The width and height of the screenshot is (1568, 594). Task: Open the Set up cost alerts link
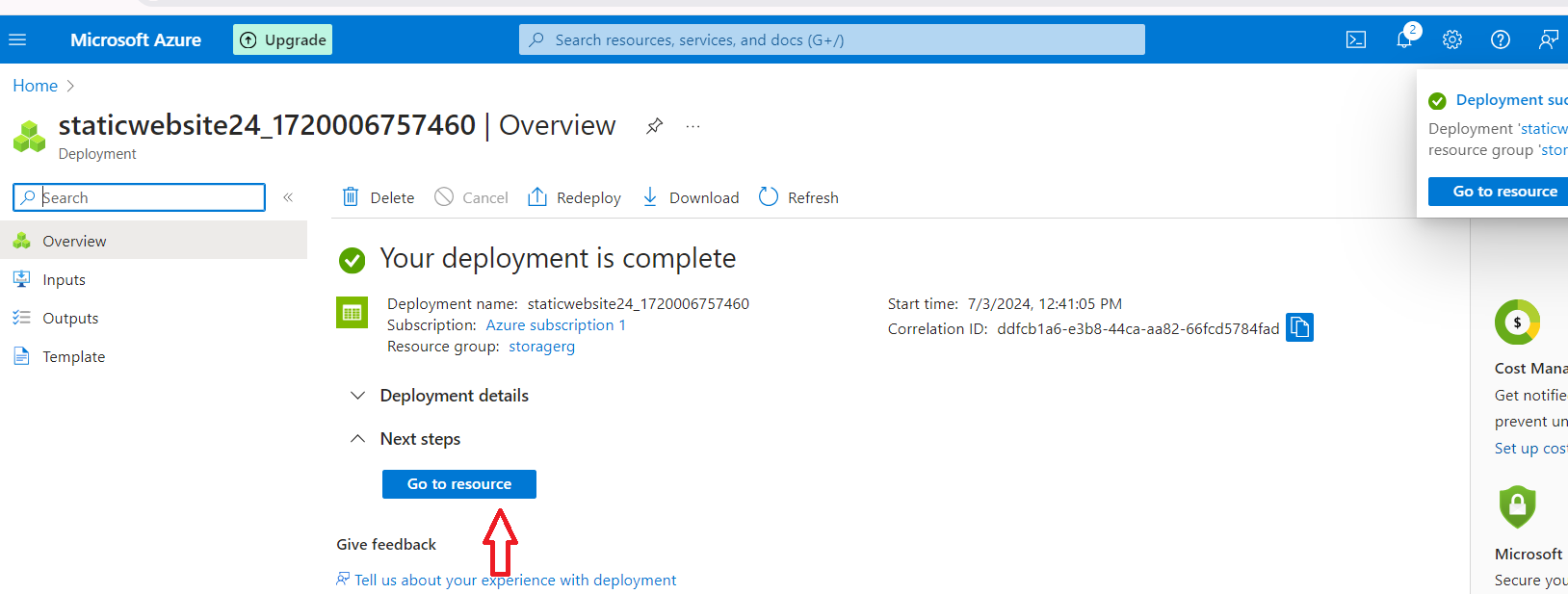click(x=1530, y=449)
